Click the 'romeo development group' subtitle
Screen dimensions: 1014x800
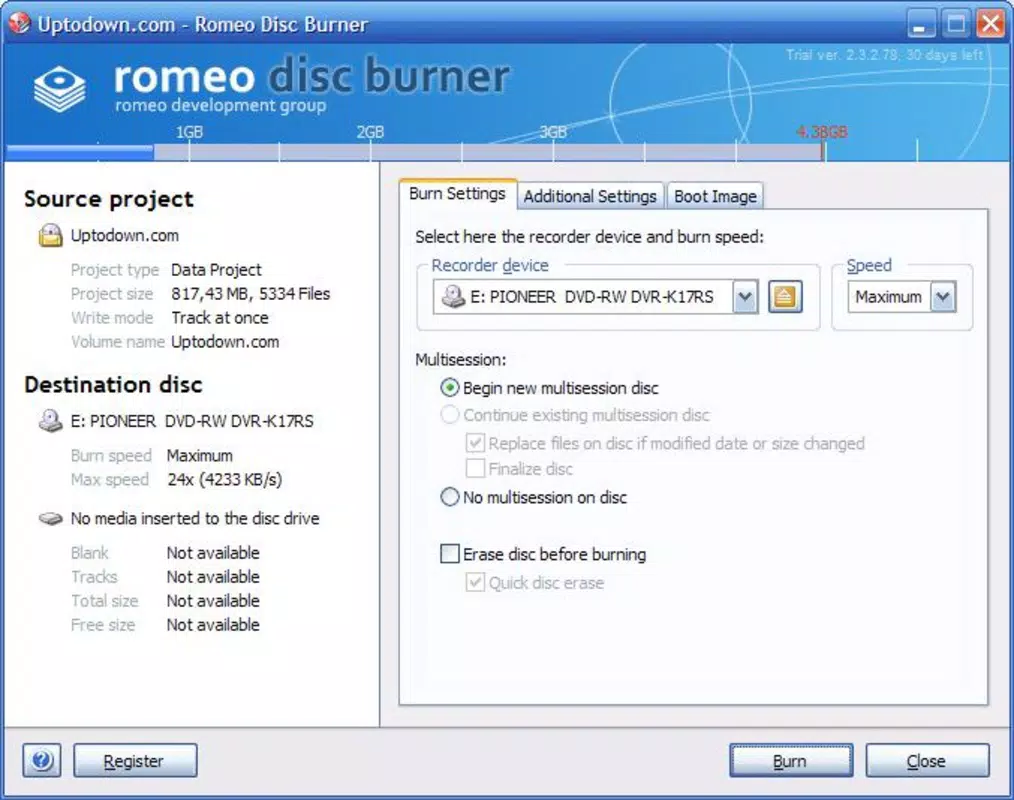click(221, 105)
